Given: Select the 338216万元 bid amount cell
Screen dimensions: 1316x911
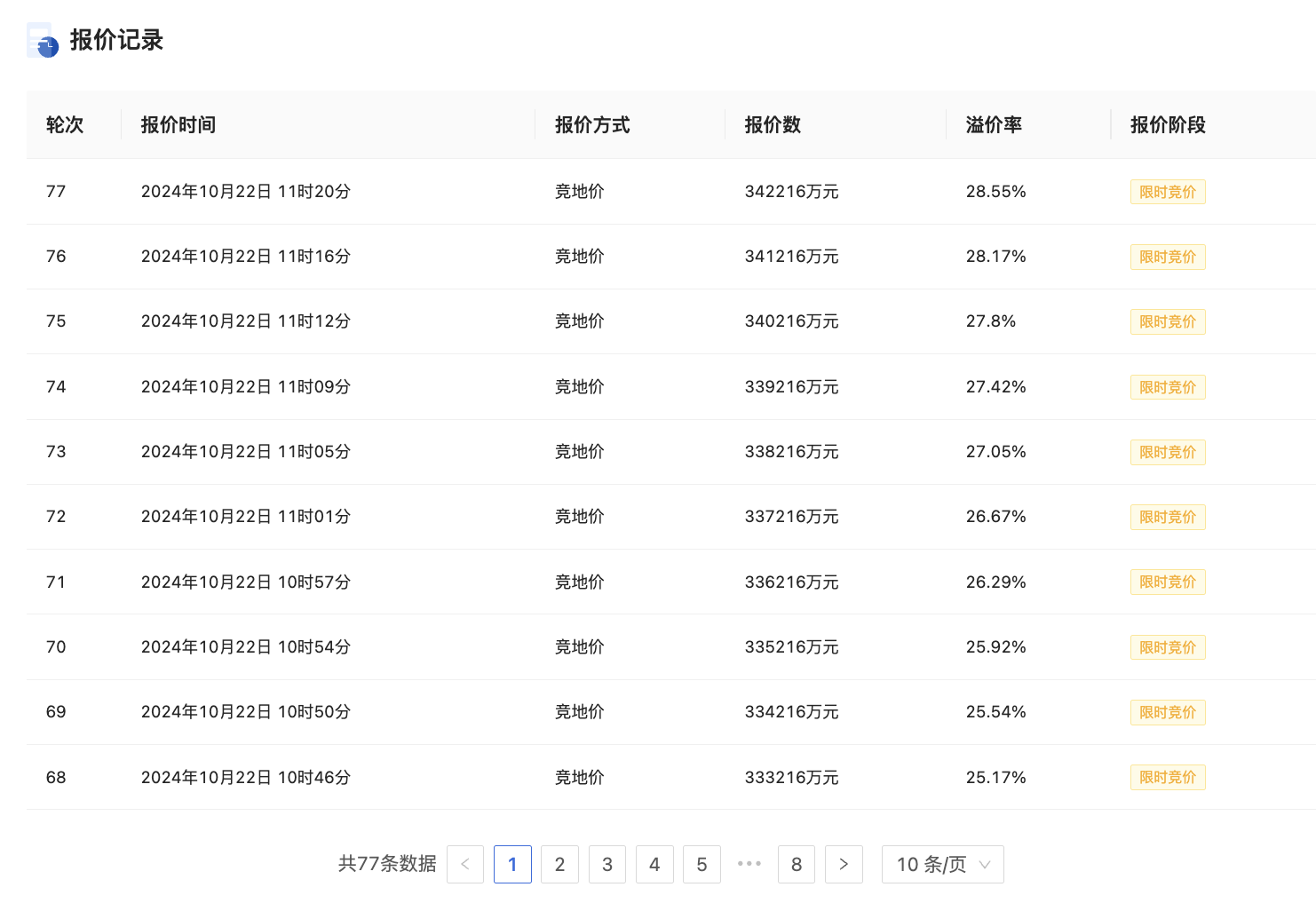Looking at the screenshot, I should click(x=792, y=452).
